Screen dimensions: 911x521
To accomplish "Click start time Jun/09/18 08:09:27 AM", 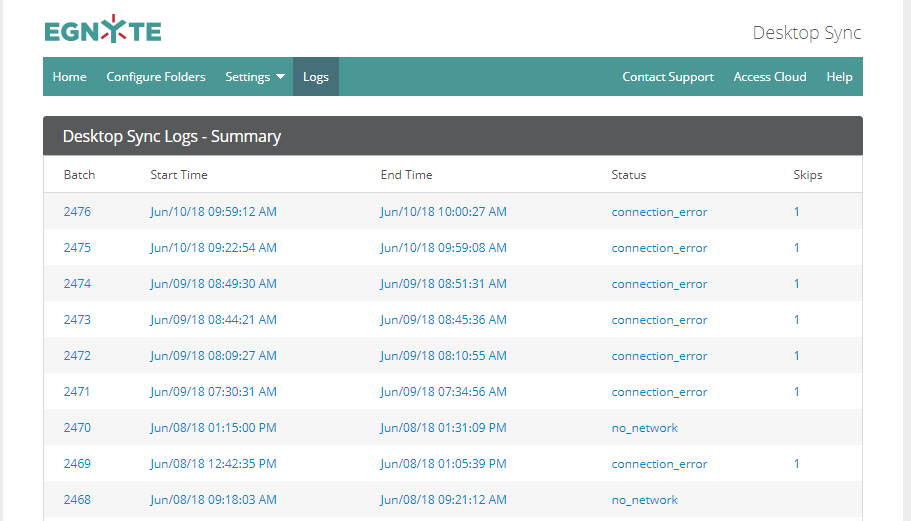I will pos(213,355).
